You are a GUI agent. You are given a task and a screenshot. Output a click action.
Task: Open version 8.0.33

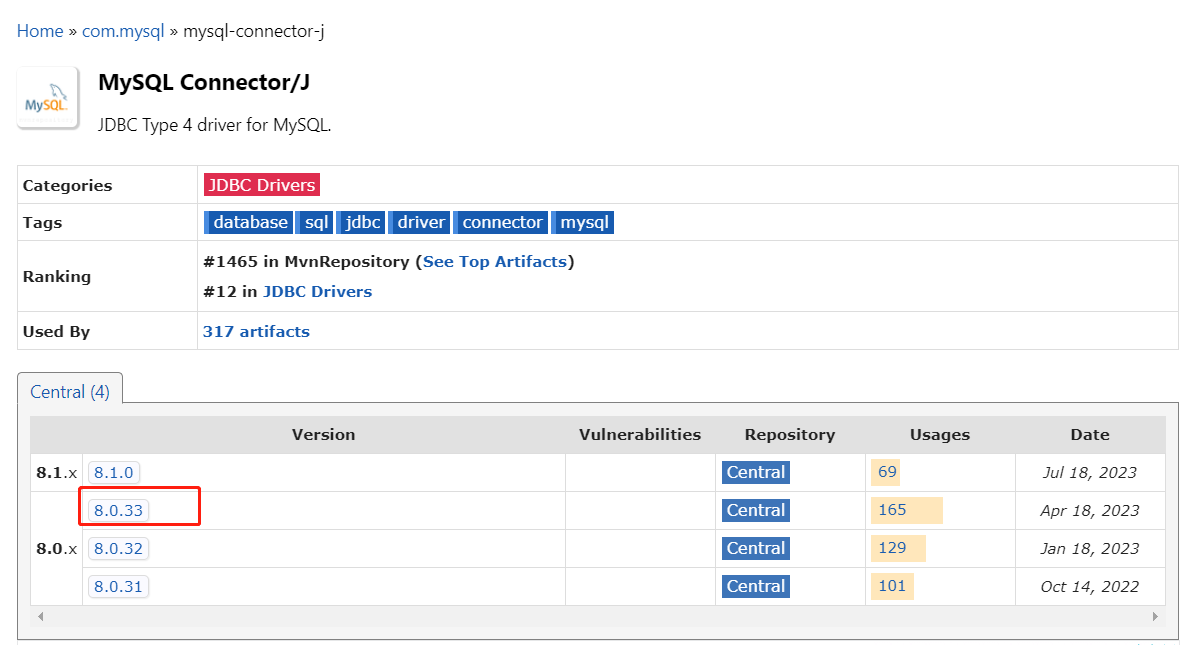point(118,511)
